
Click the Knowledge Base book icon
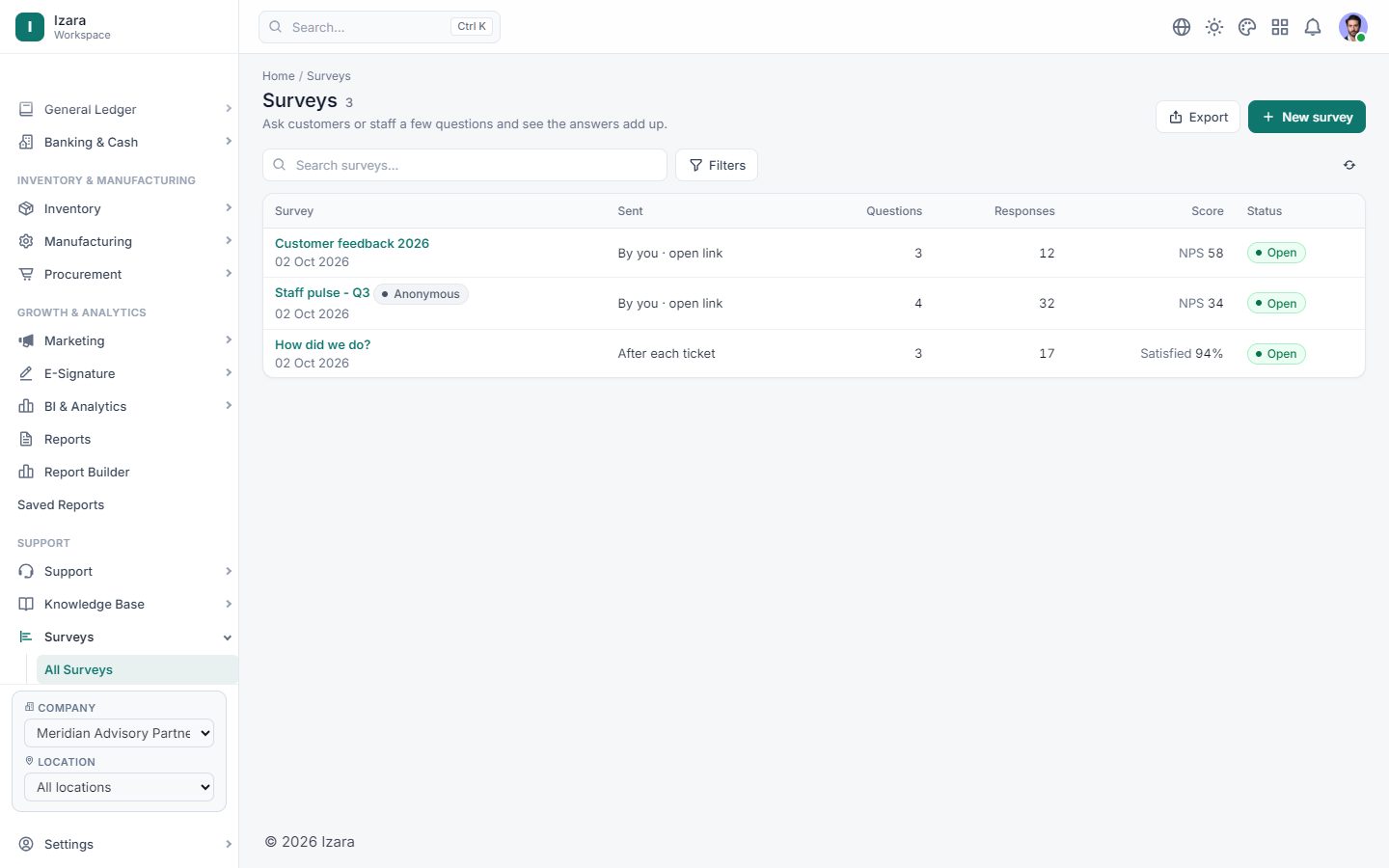pyautogui.click(x=26, y=604)
